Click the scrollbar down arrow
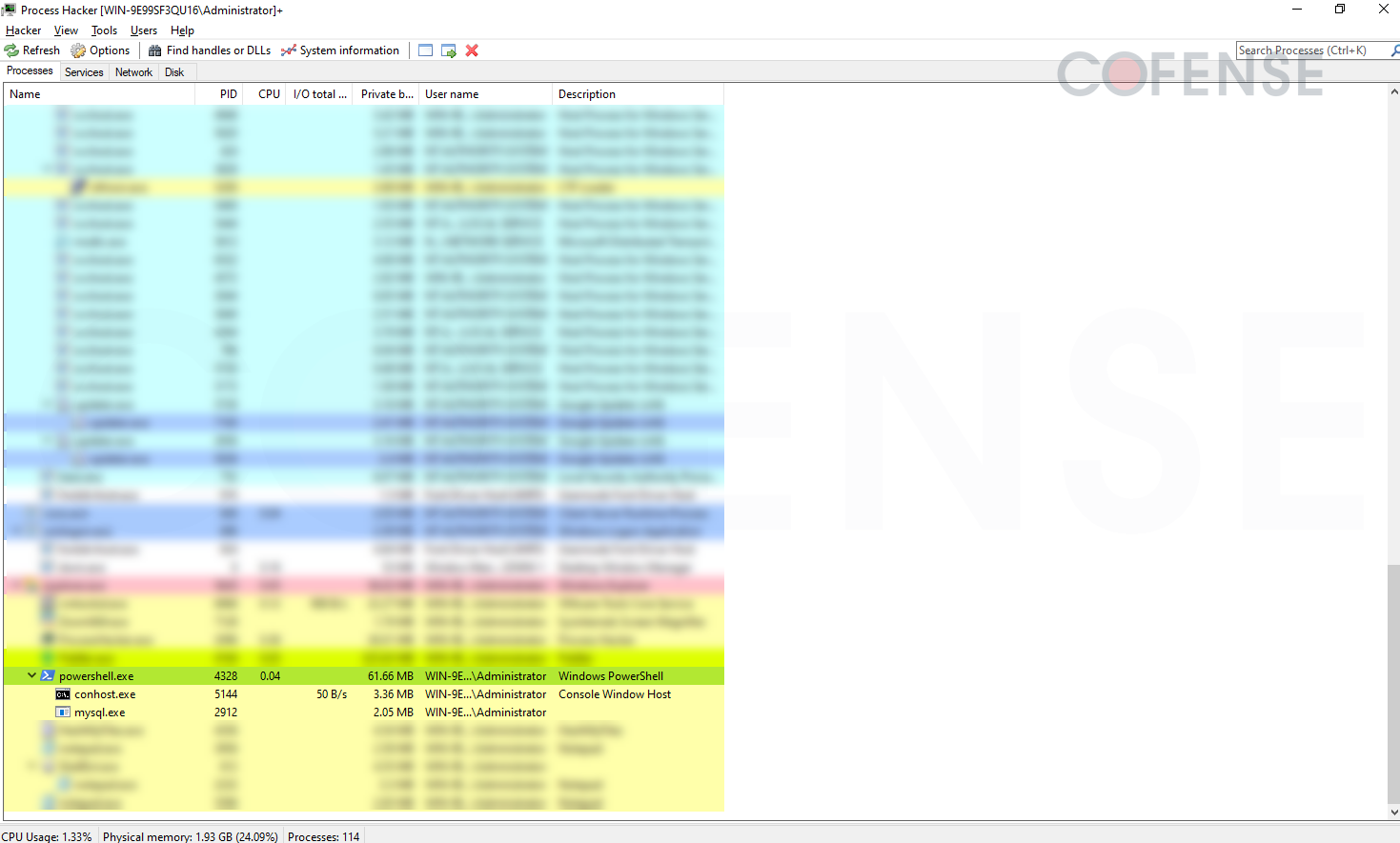The image size is (1400, 843). 1394,813
